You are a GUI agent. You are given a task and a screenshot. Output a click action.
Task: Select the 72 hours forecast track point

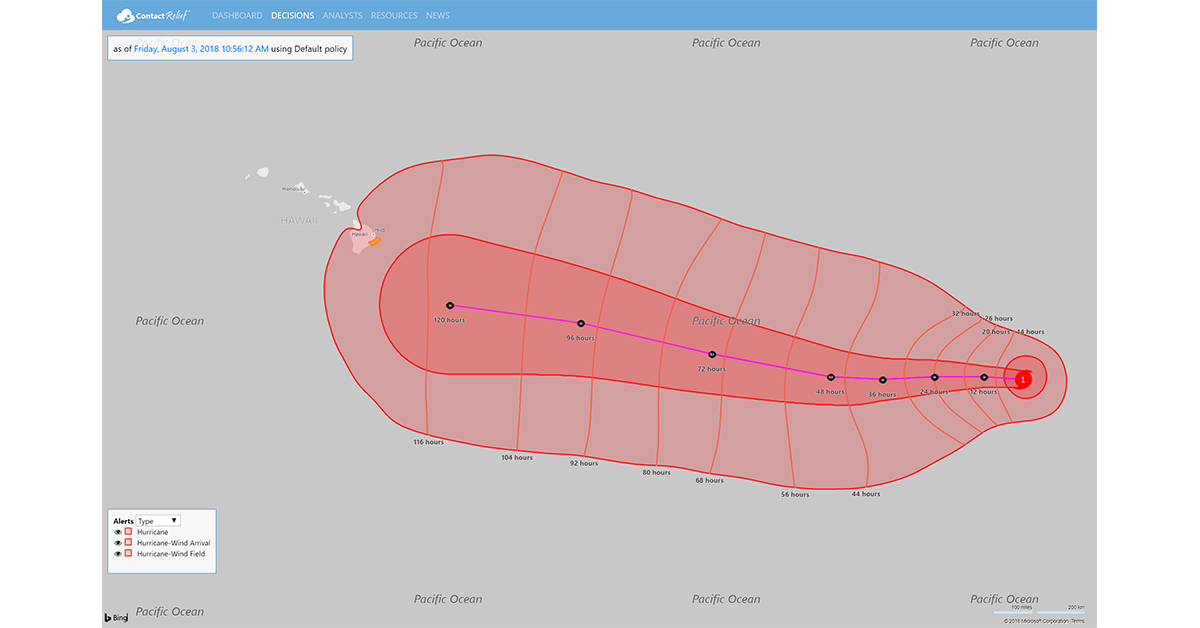coord(712,354)
